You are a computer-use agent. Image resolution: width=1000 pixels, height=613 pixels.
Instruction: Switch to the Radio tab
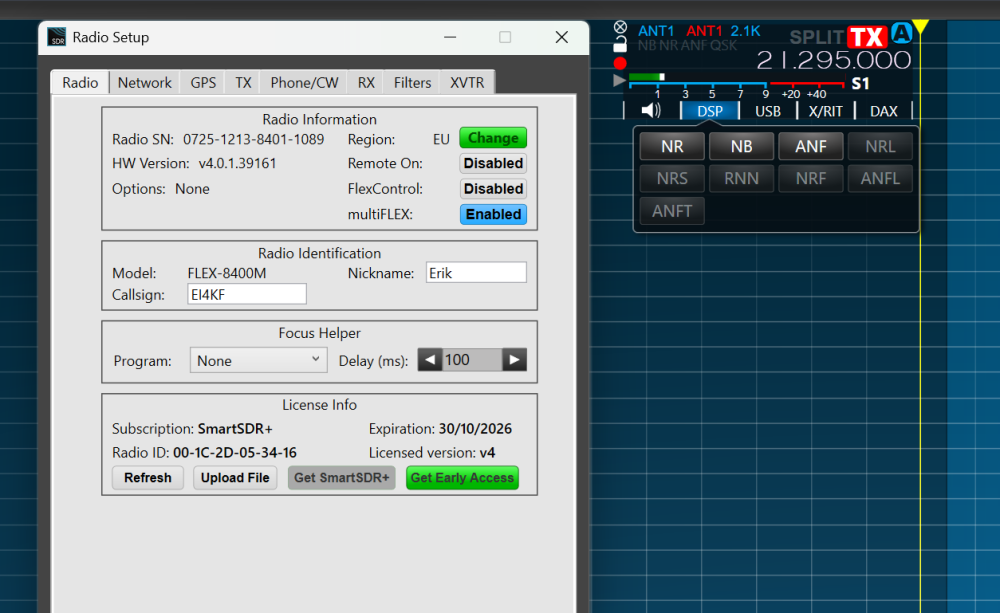(80, 82)
